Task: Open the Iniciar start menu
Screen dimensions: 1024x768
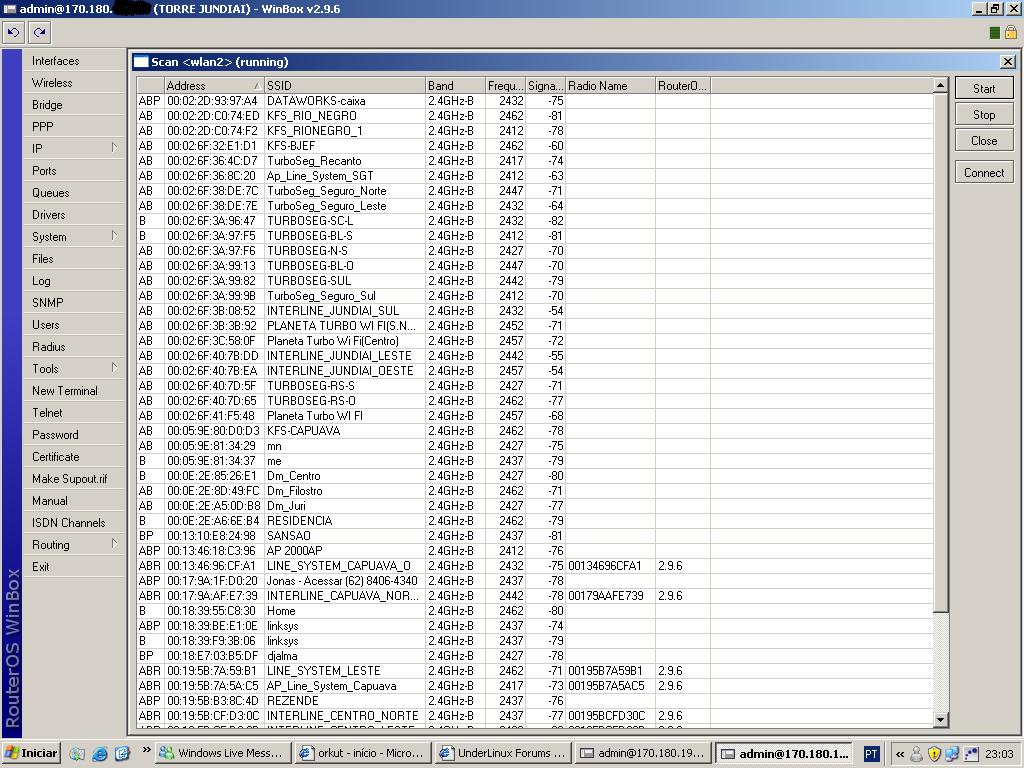Action: tap(31, 753)
